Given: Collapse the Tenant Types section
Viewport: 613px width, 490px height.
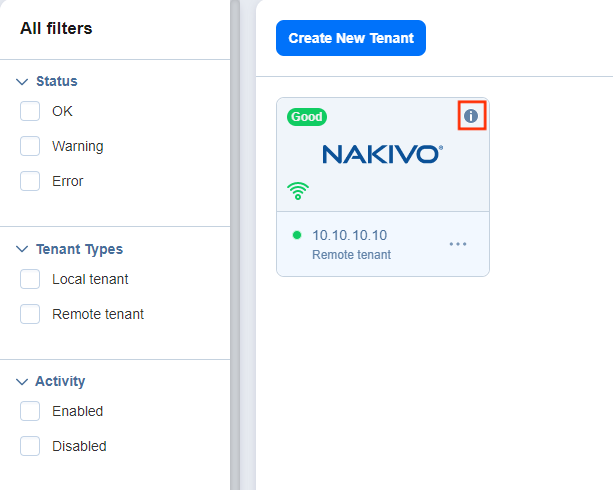Looking at the screenshot, I should pyautogui.click(x=23, y=249).
